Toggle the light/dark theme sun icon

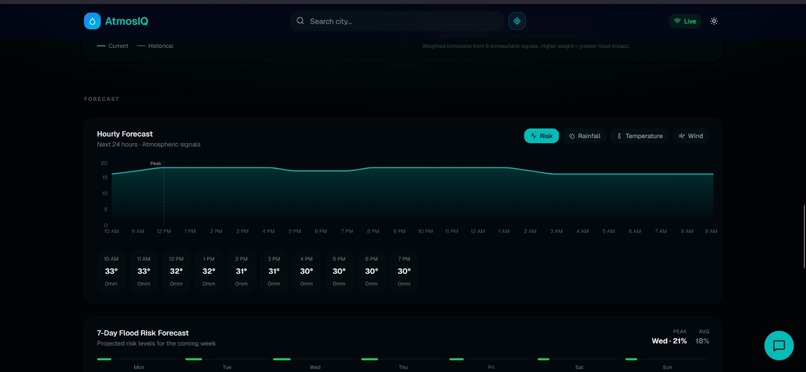[x=714, y=21]
